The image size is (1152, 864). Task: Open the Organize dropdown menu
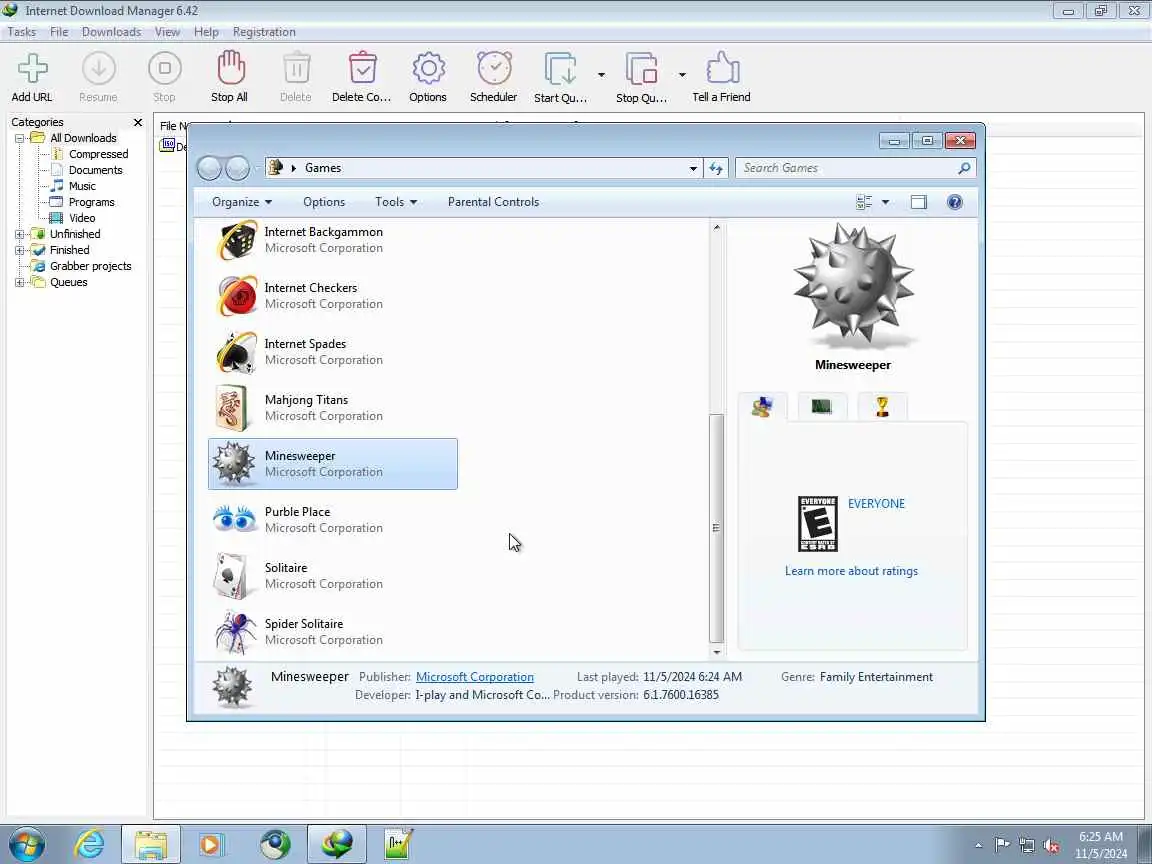click(242, 202)
